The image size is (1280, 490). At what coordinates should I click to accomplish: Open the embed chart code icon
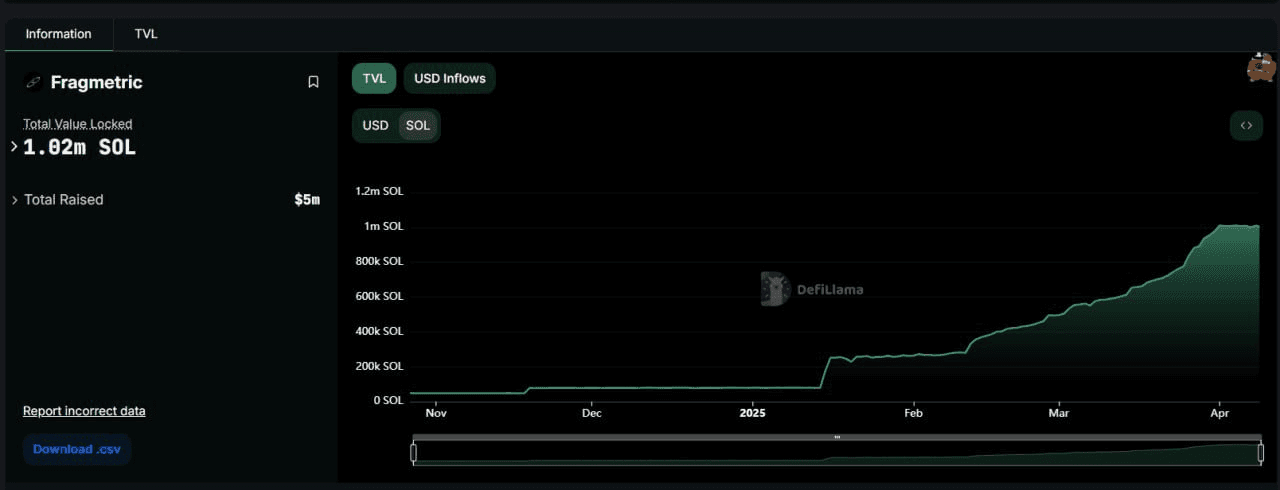pos(1246,126)
